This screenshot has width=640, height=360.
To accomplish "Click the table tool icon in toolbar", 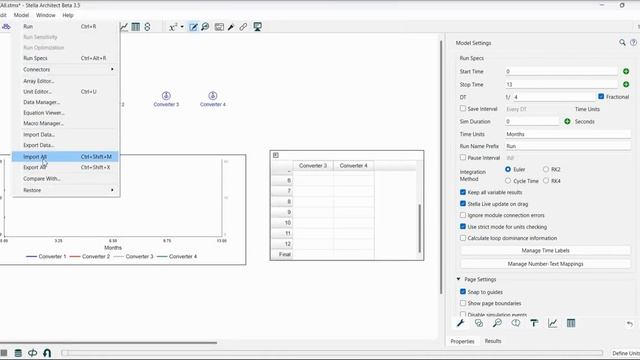I will [x=136, y=27].
